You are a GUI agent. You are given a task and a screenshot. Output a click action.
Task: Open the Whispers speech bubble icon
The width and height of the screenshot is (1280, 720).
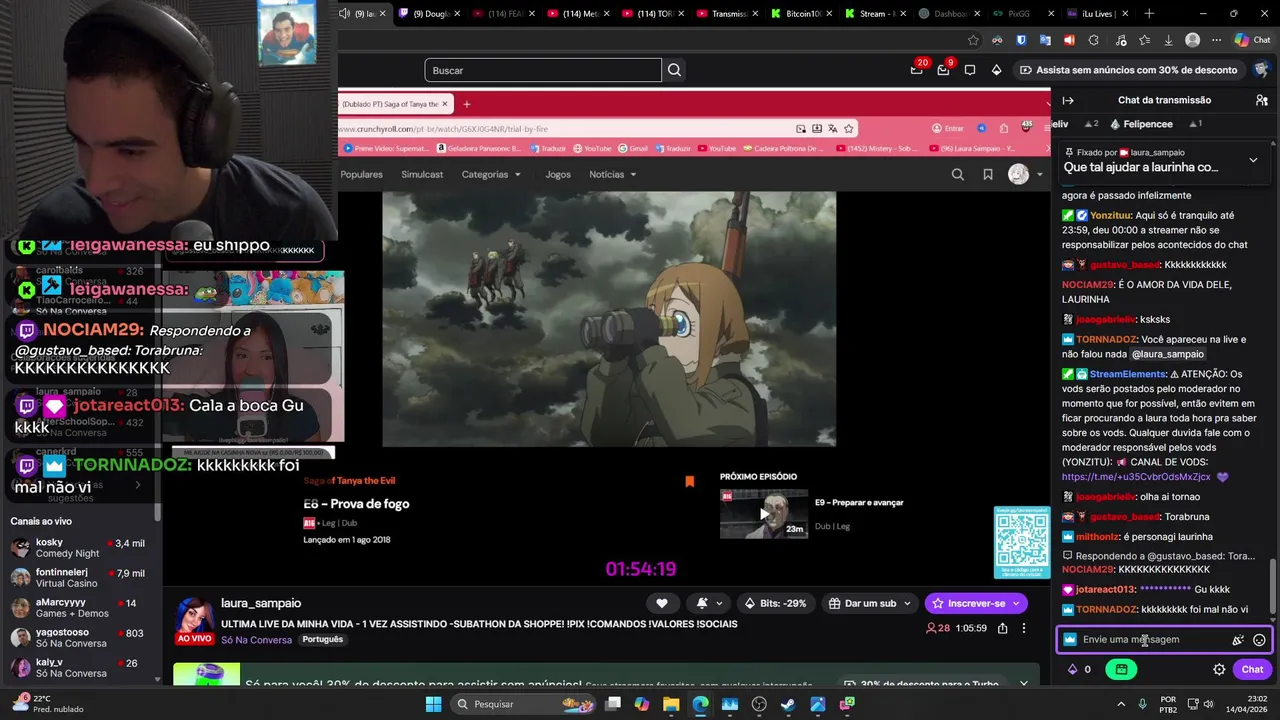970,70
